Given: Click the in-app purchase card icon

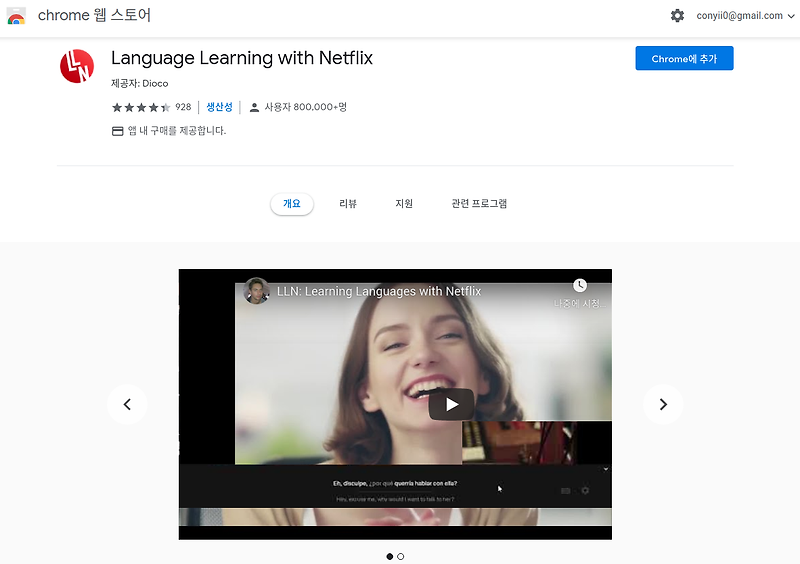Looking at the screenshot, I should [x=117, y=131].
